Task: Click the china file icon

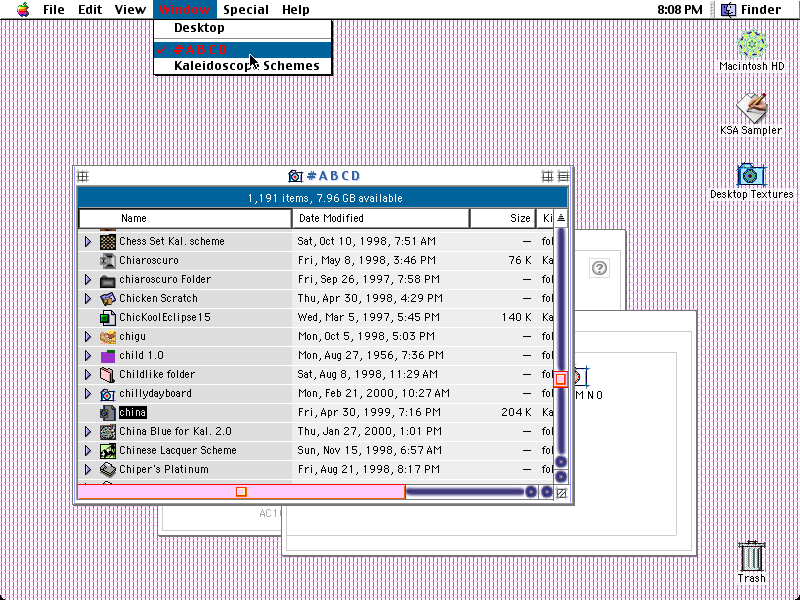Action: pyautogui.click(x=108, y=413)
